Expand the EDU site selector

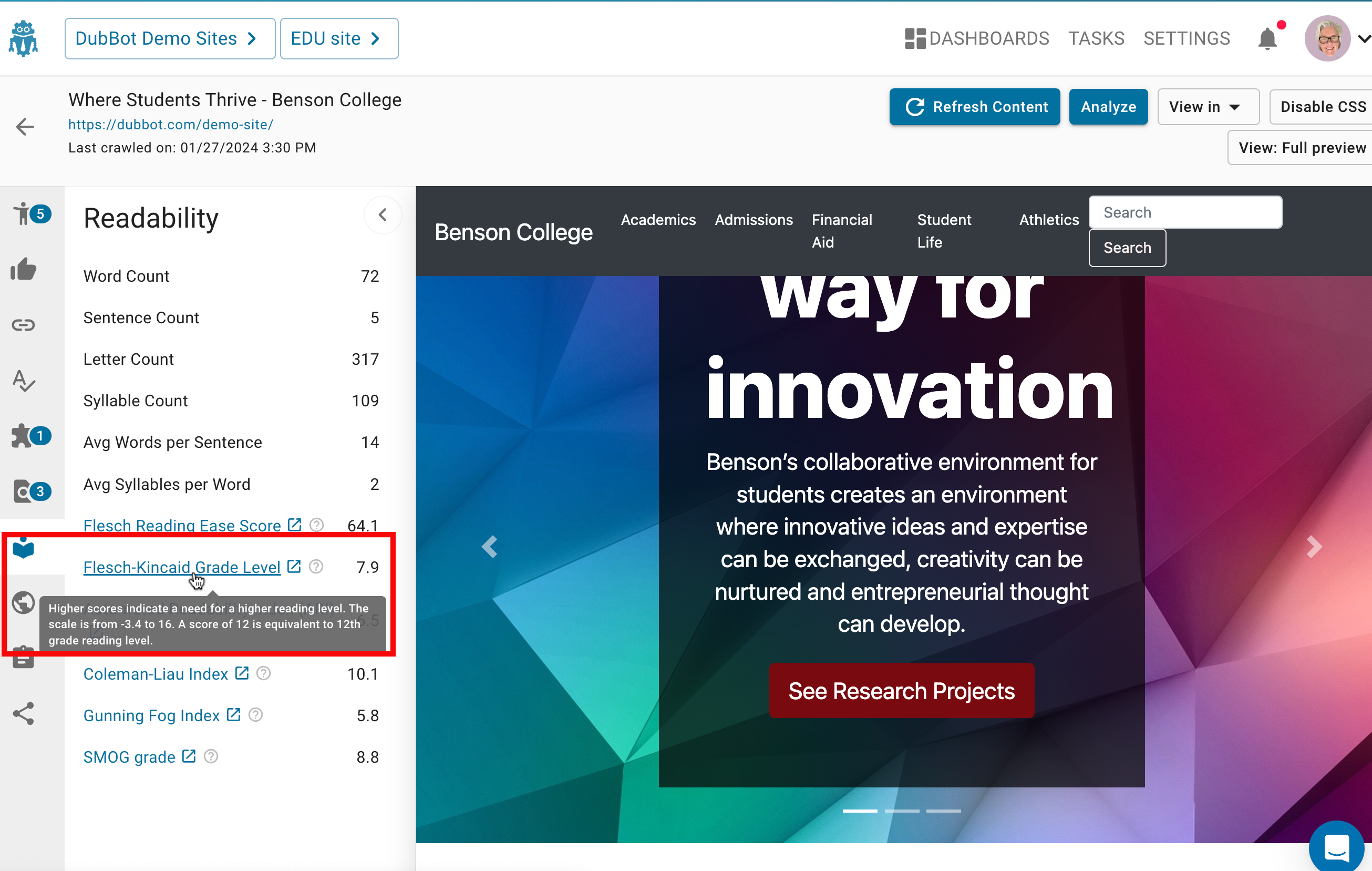click(338, 38)
